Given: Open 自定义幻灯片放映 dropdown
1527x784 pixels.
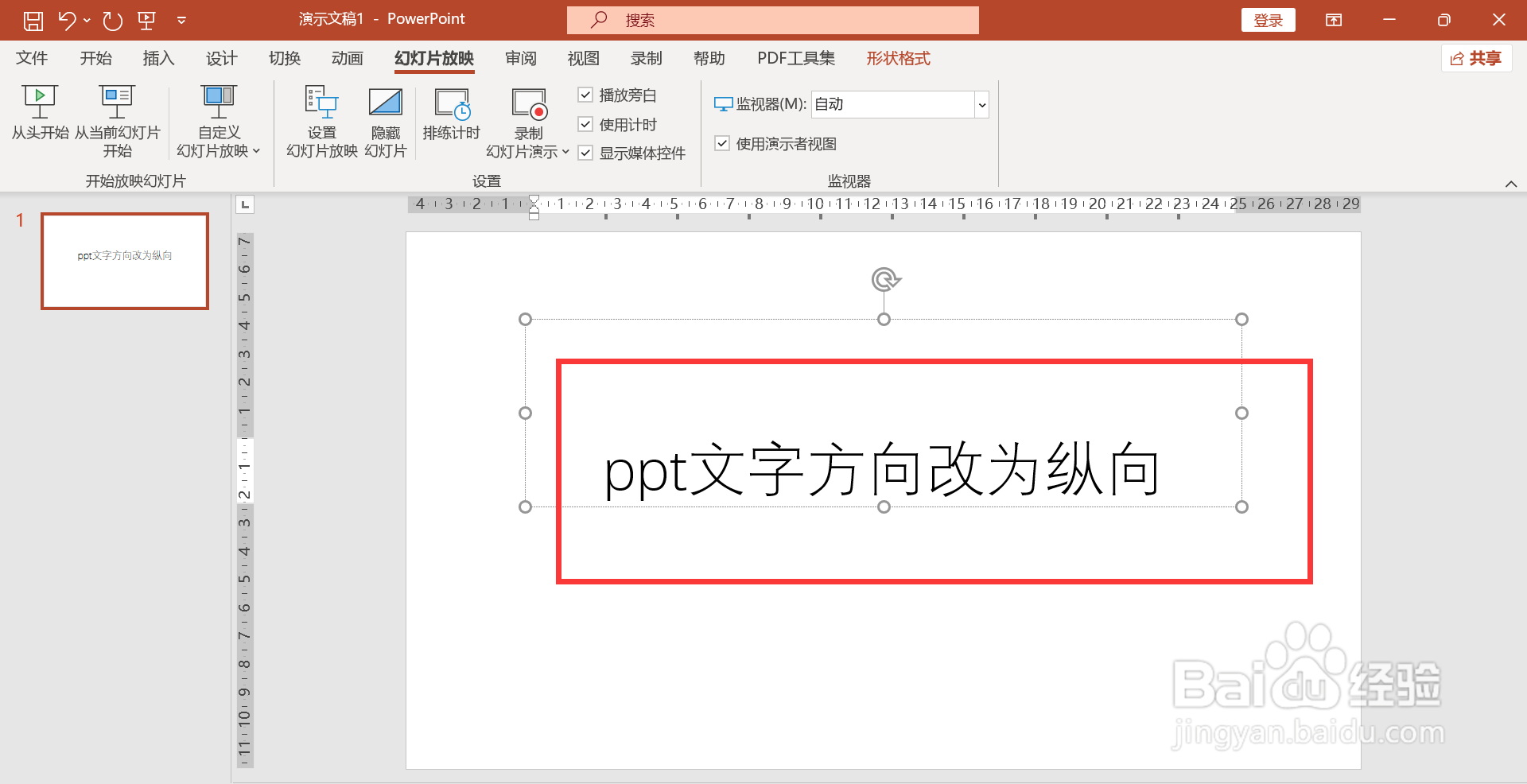Looking at the screenshot, I should click(x=219, y=121).
